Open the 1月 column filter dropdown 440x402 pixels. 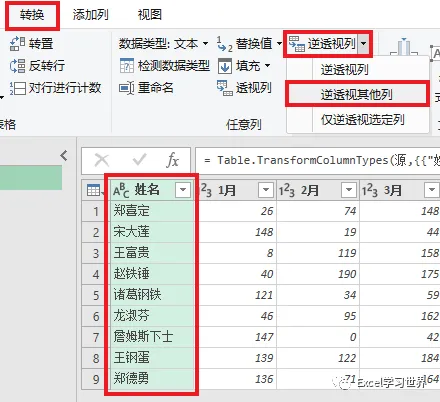pos(266,190)
